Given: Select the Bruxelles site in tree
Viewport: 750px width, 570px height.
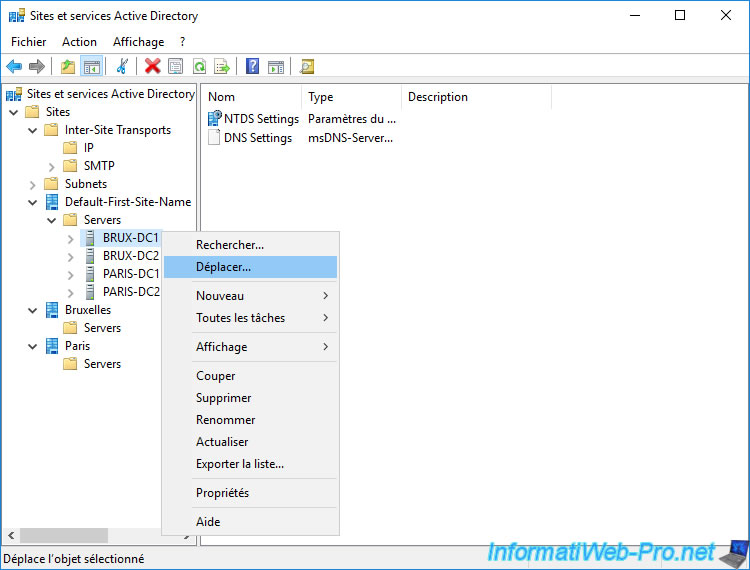Looking at the screenshot, I should click(88, 310).
